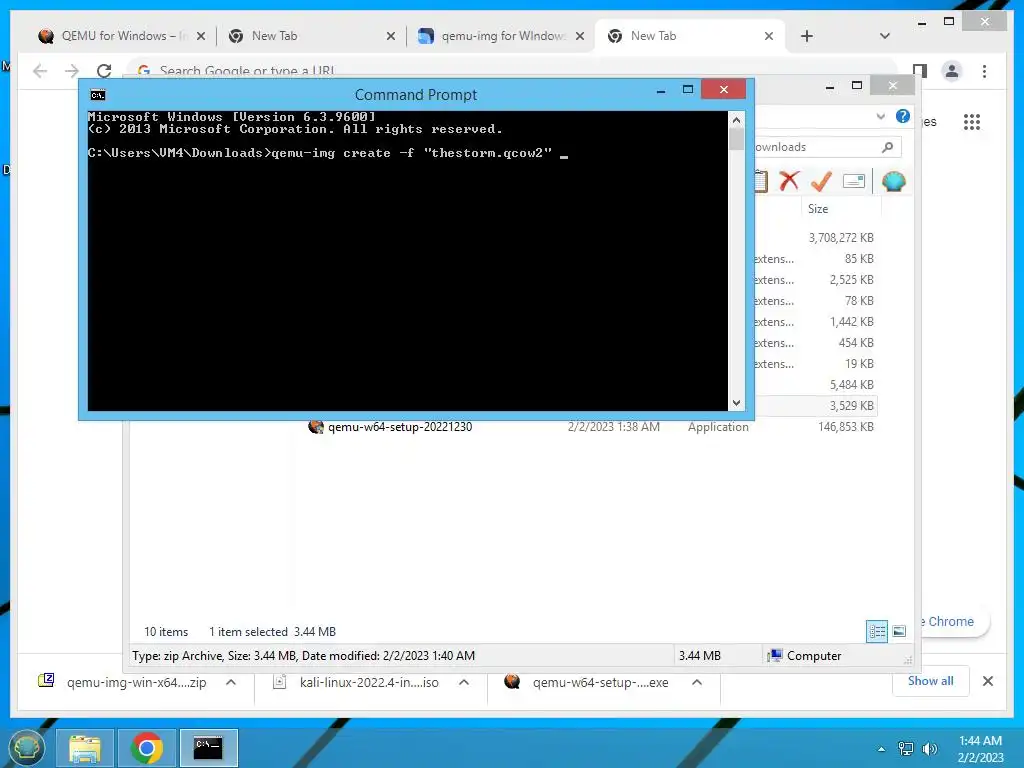Show hidden tray icons
This screenshot has height=768, width=1024.
point(882,749)
